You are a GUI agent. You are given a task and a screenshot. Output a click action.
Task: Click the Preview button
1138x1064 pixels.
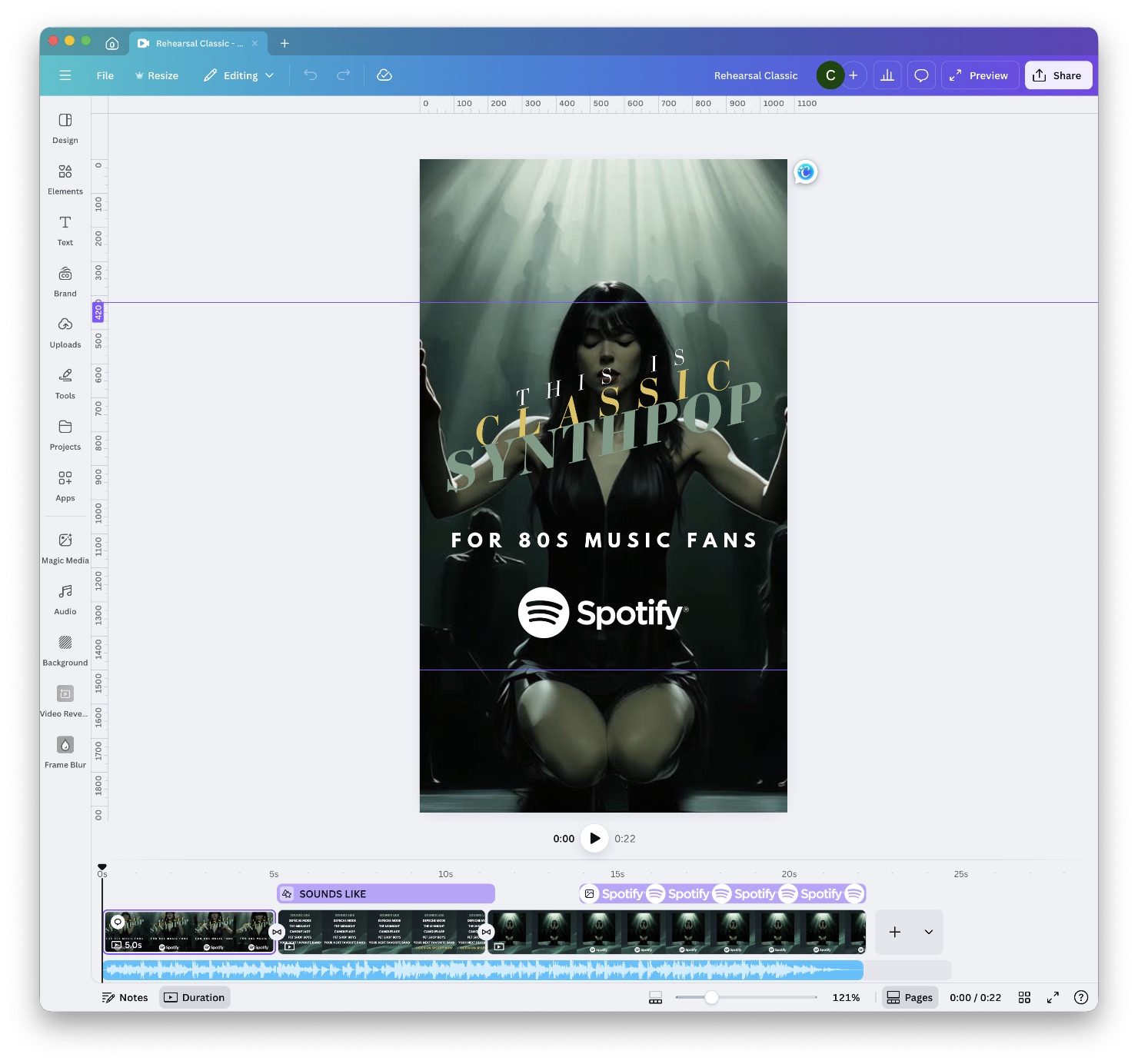click(980, 75)
